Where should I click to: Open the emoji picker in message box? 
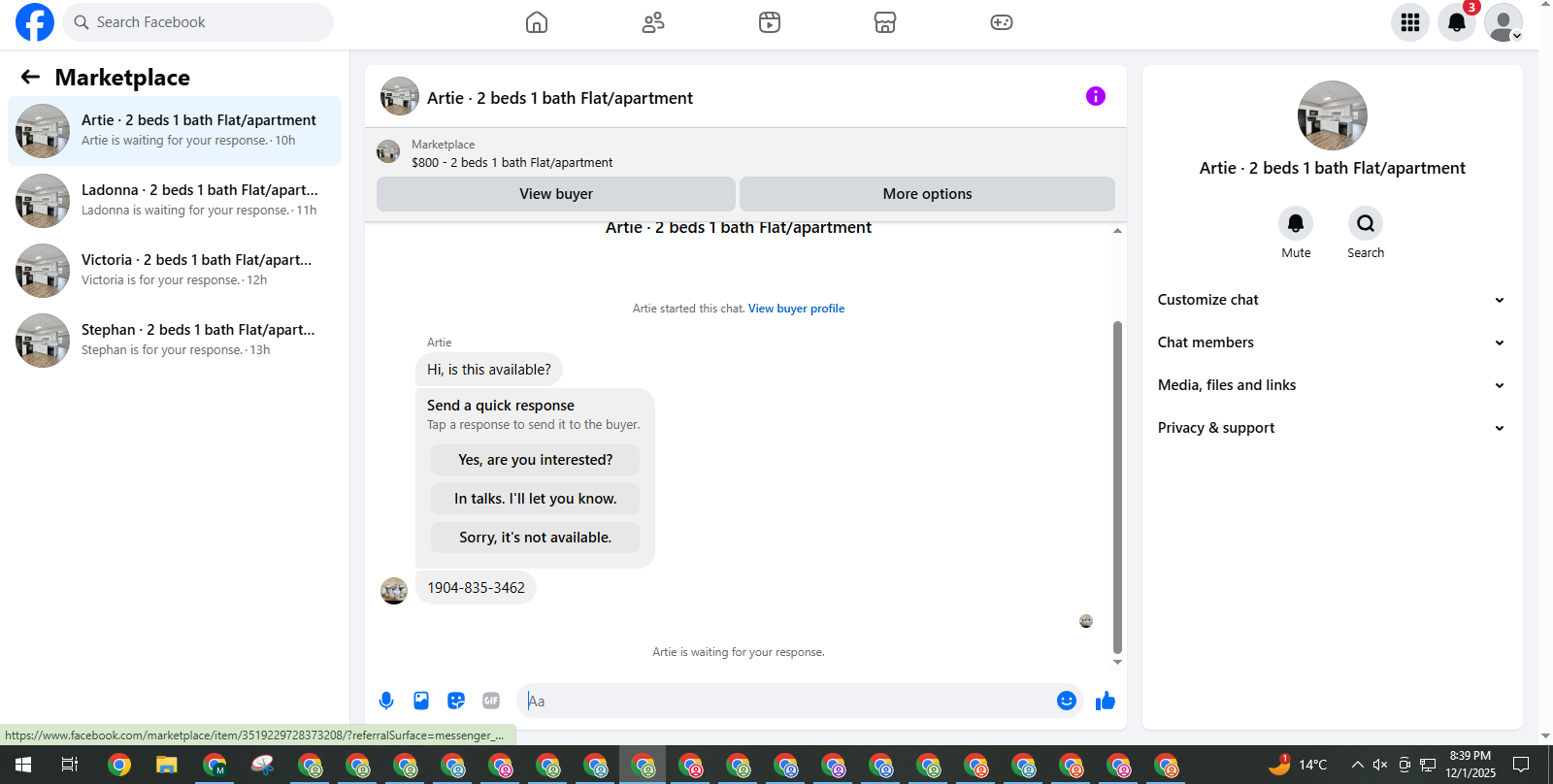[x=1067, y=701]
